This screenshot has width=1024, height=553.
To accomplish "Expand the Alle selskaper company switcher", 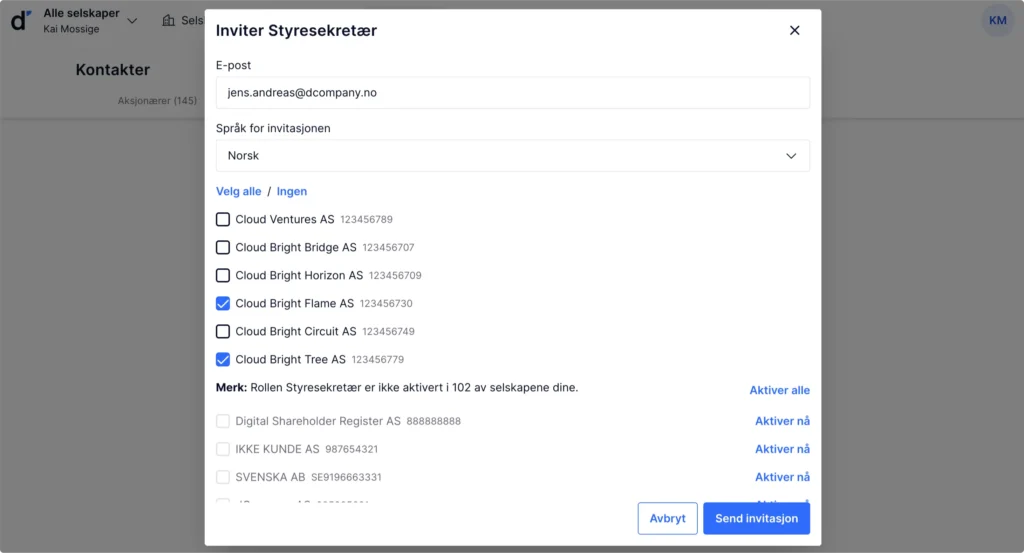I will 132,21.
